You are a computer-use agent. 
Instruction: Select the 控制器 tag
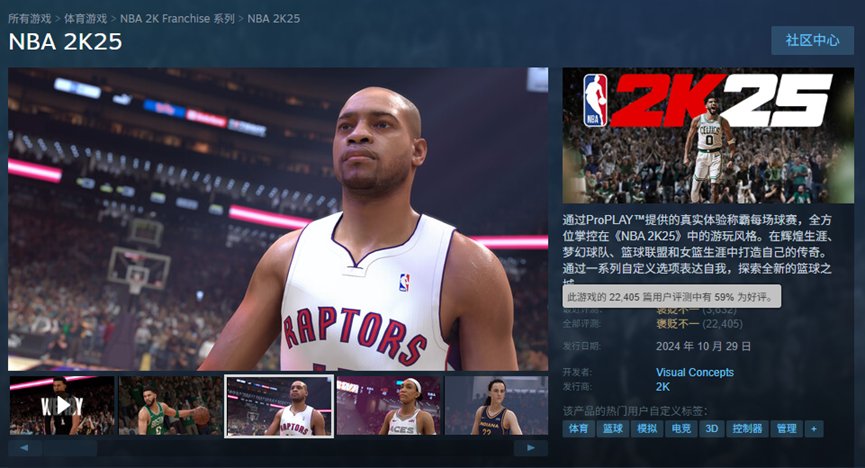[x=747, y=429]
